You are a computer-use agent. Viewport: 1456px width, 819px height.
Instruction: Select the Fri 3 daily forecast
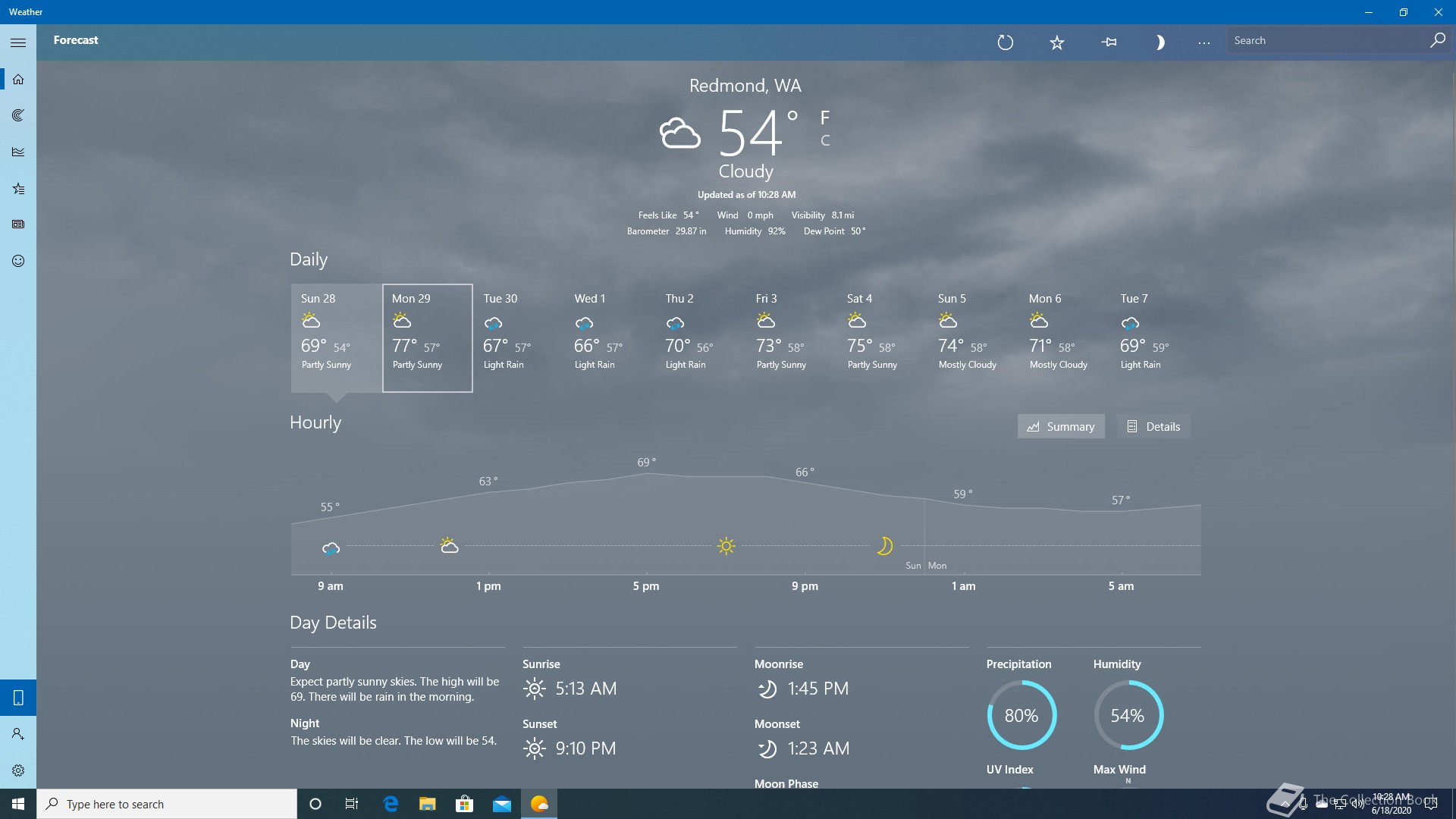click(x=792, y=338)
